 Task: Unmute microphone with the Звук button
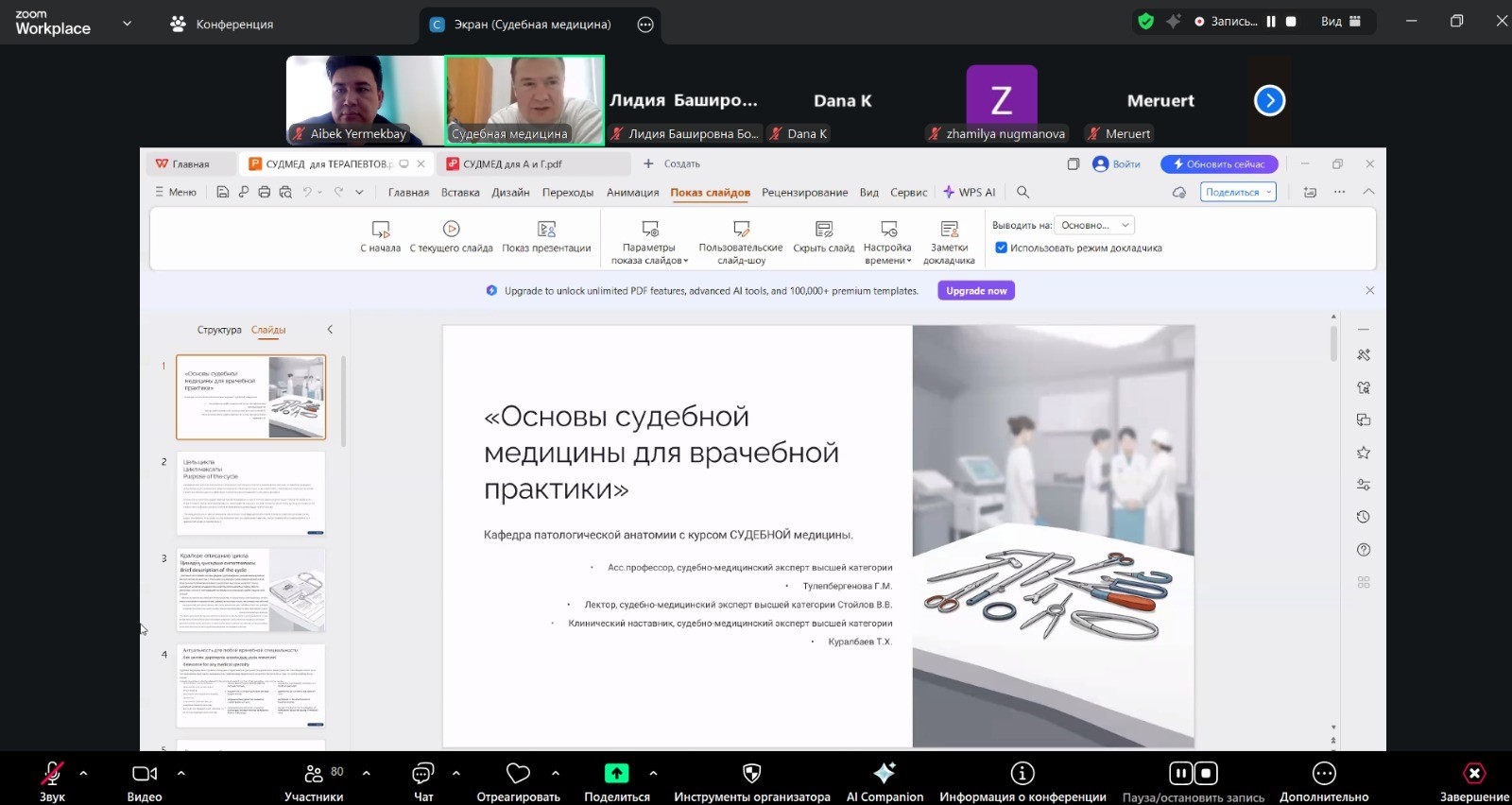point(52,775)
